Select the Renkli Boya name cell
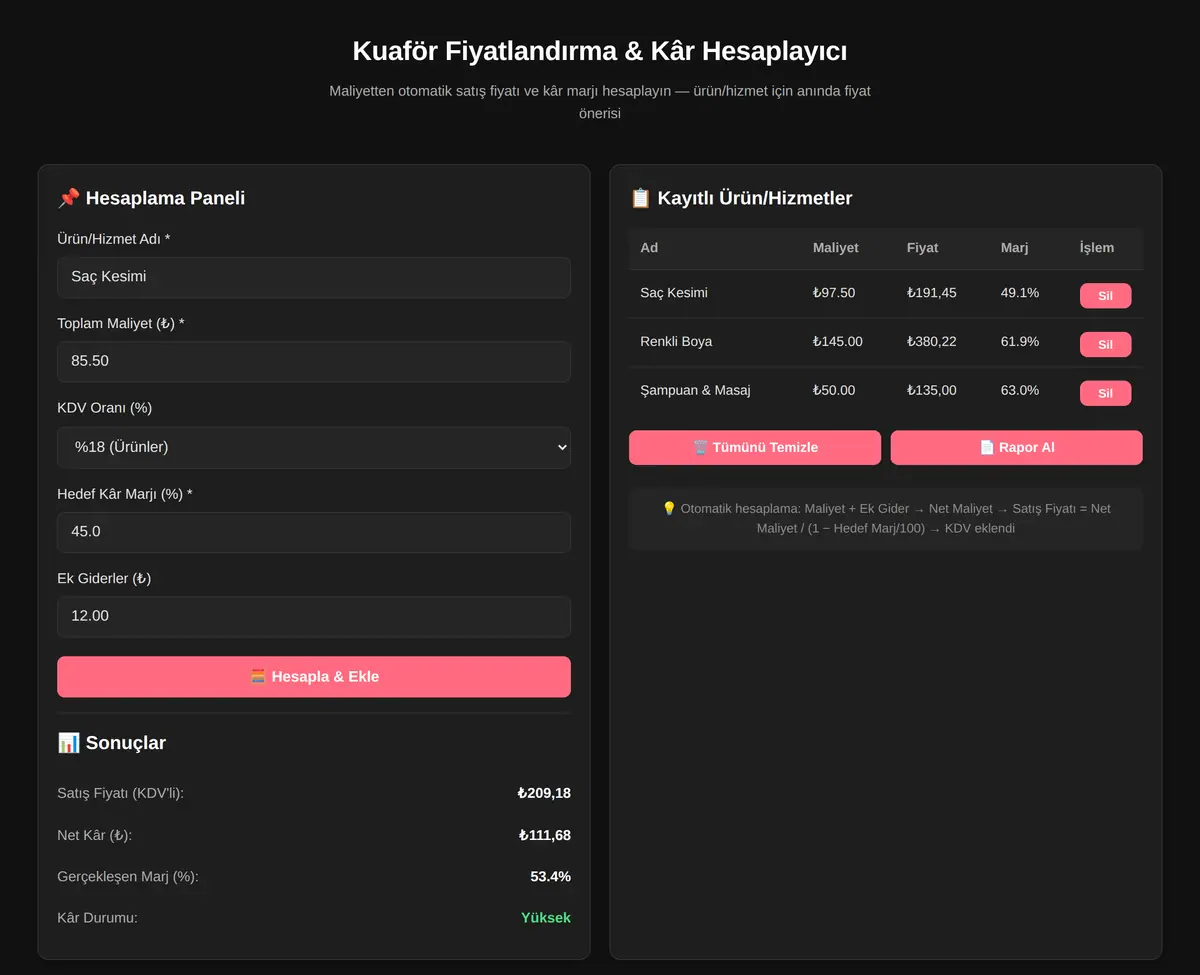 [676, 342]
